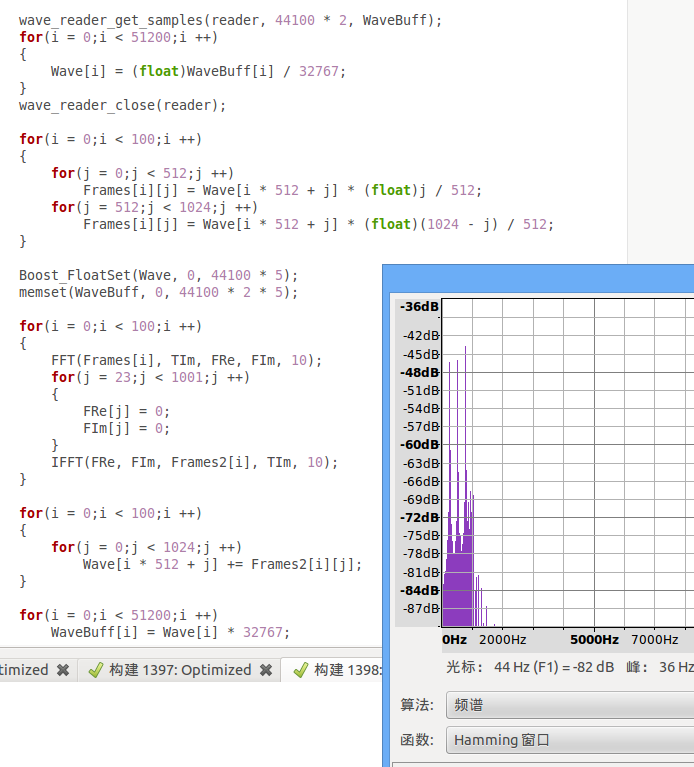Viewport: 694px width, 767px height.
Task: Switch to the 构建 1397: Optimized tab
Action: [179, 670]
